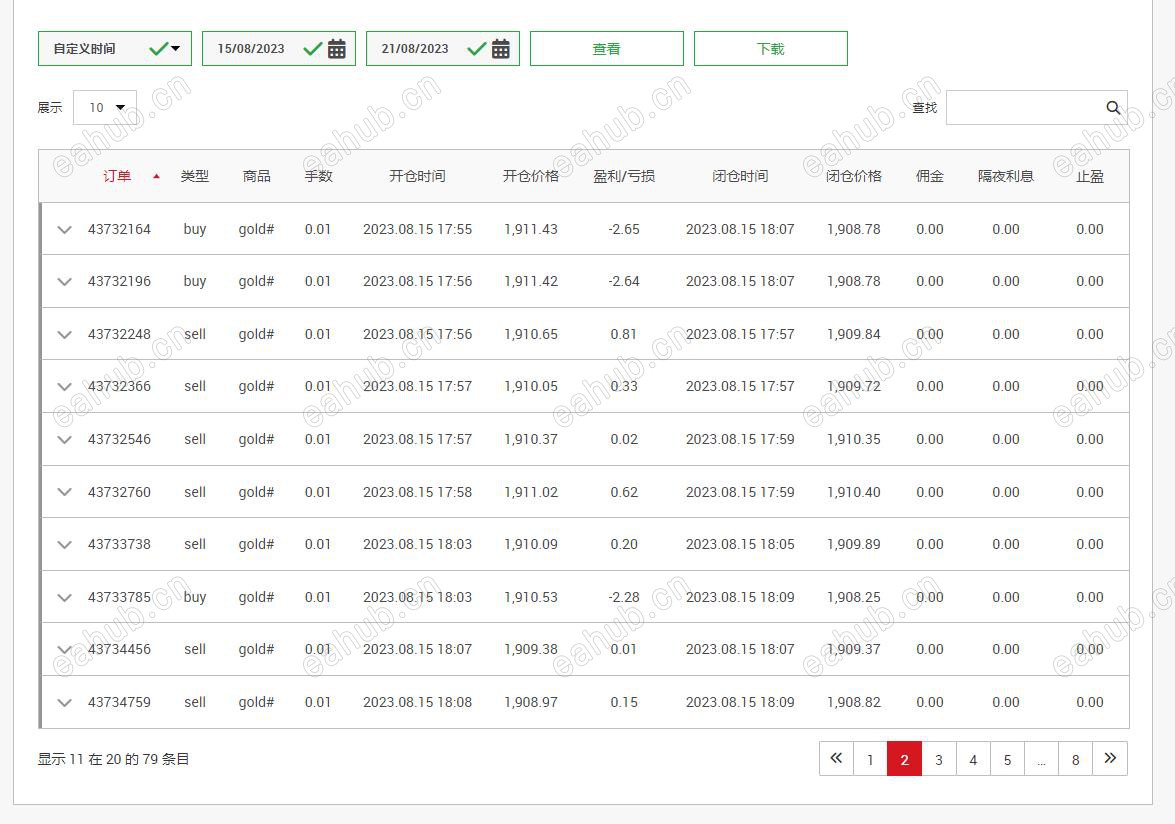
Task: Open the 展示 rows-per-page dropdown
Action: click(104, 107)
